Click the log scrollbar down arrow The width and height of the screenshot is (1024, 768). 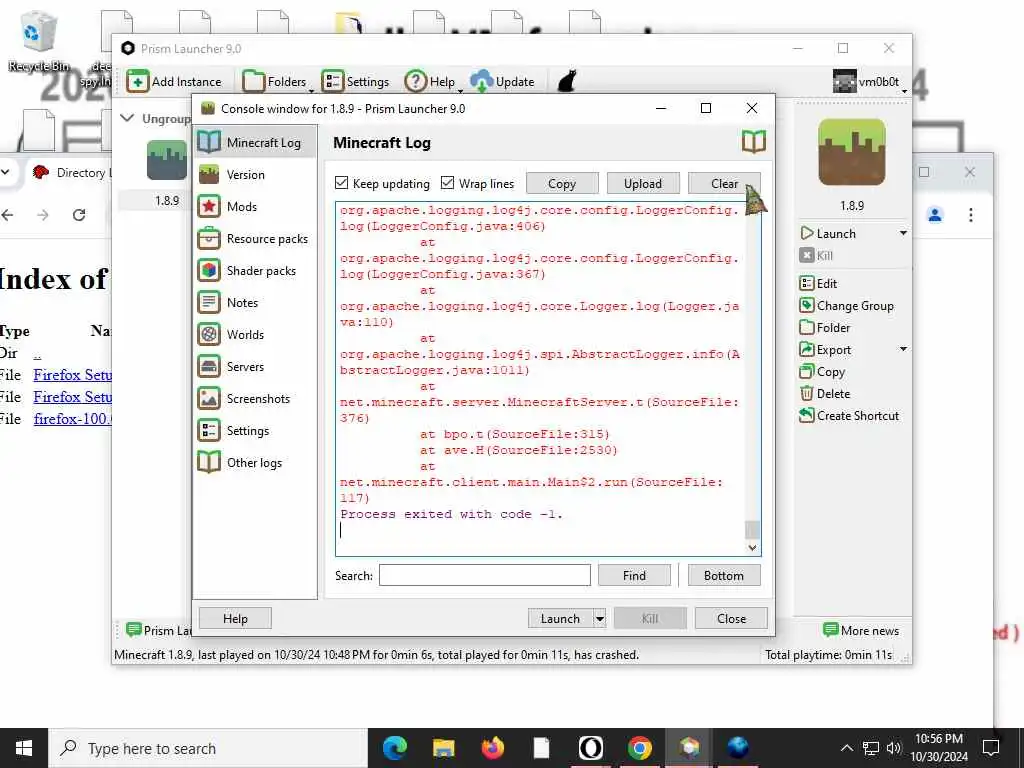coord(752,547)
